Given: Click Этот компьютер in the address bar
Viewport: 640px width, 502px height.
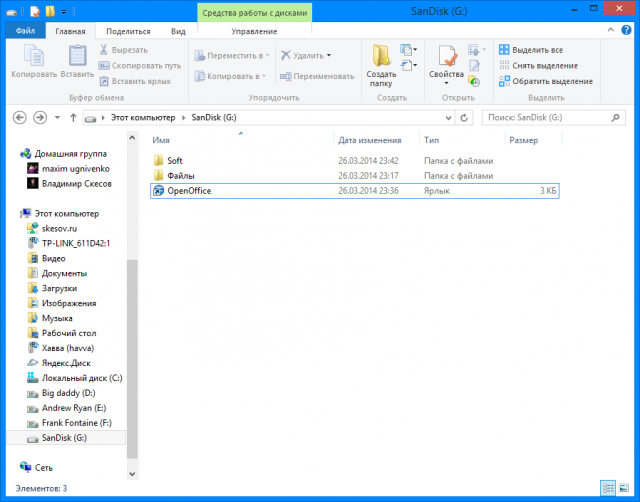Looking at the screenshot, I should coord(143,118).
